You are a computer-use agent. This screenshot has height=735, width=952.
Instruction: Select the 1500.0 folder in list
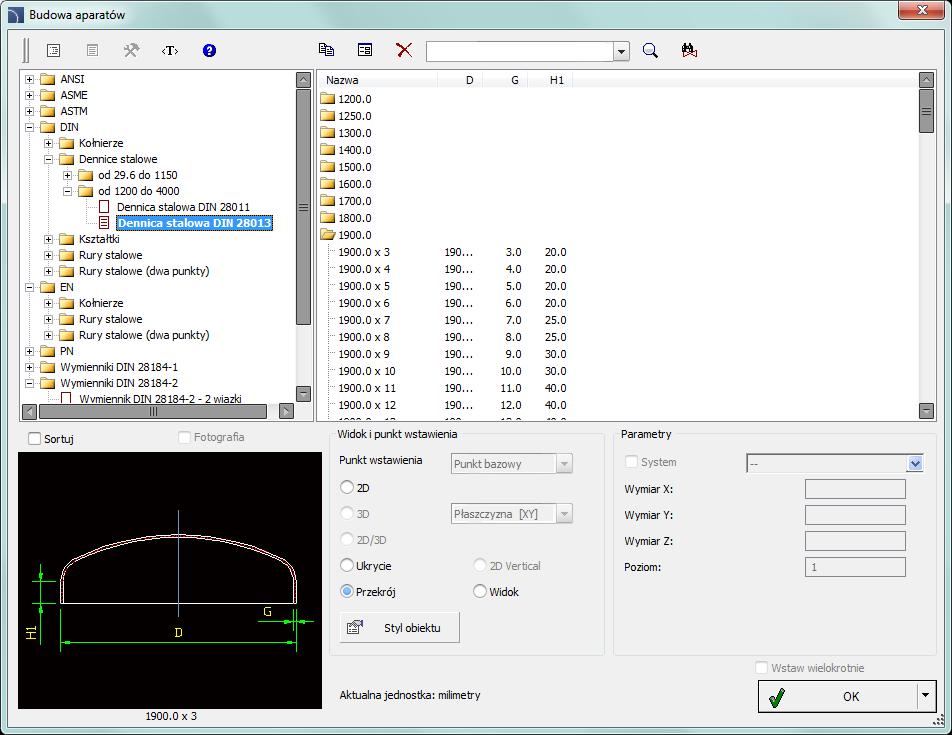point(346,167)
